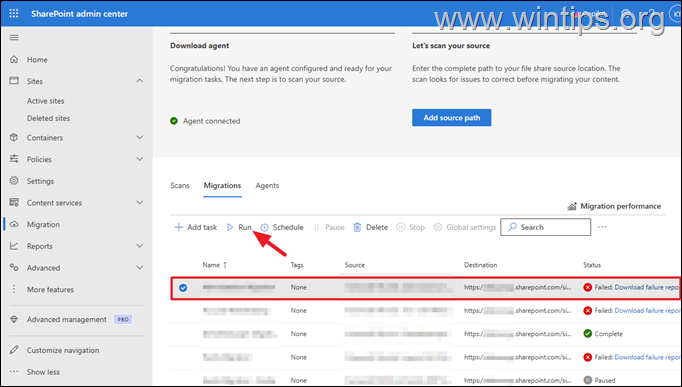Viewport: 682px width, 387px height.
Task: Open Download failure report in fourth row
Action: pyautogui.click(x=647, y=357)
